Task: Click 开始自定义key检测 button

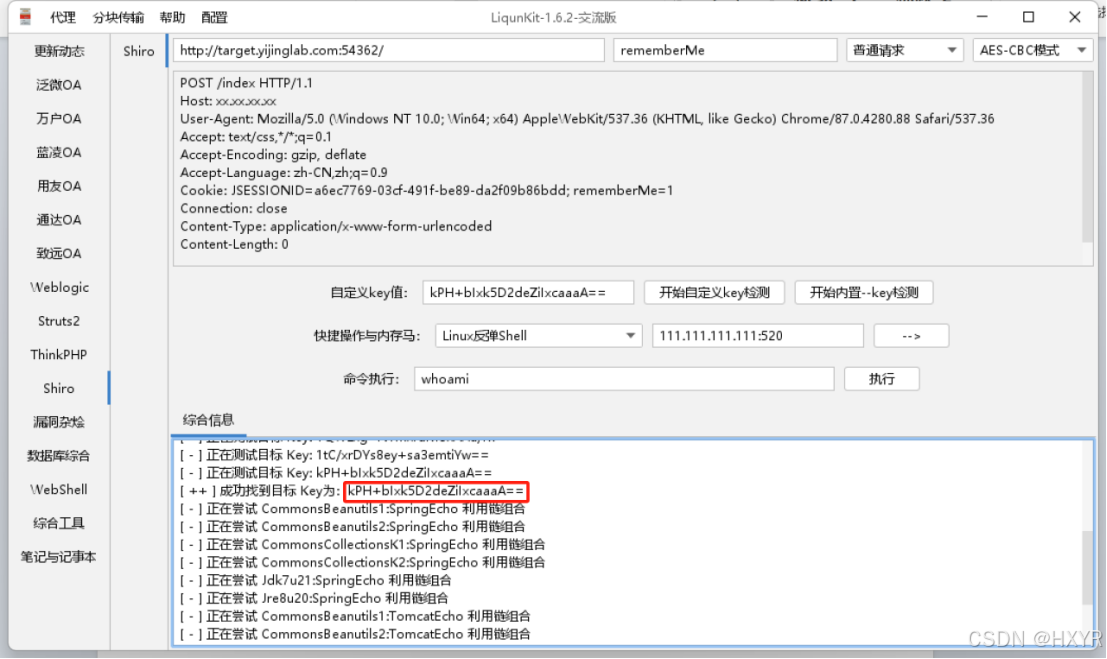Action: click(x=714, y=292)
